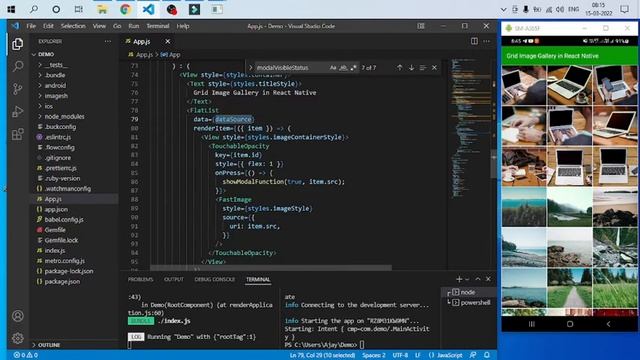Click the errors and warnings status item
The image size is (640, 360).
pos(26,355)
